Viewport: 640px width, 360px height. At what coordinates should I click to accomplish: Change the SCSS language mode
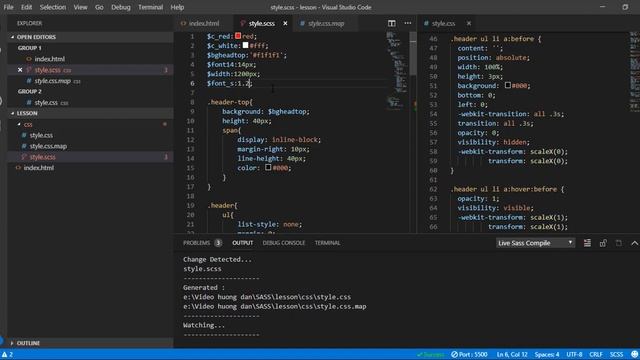click(616, 354)
